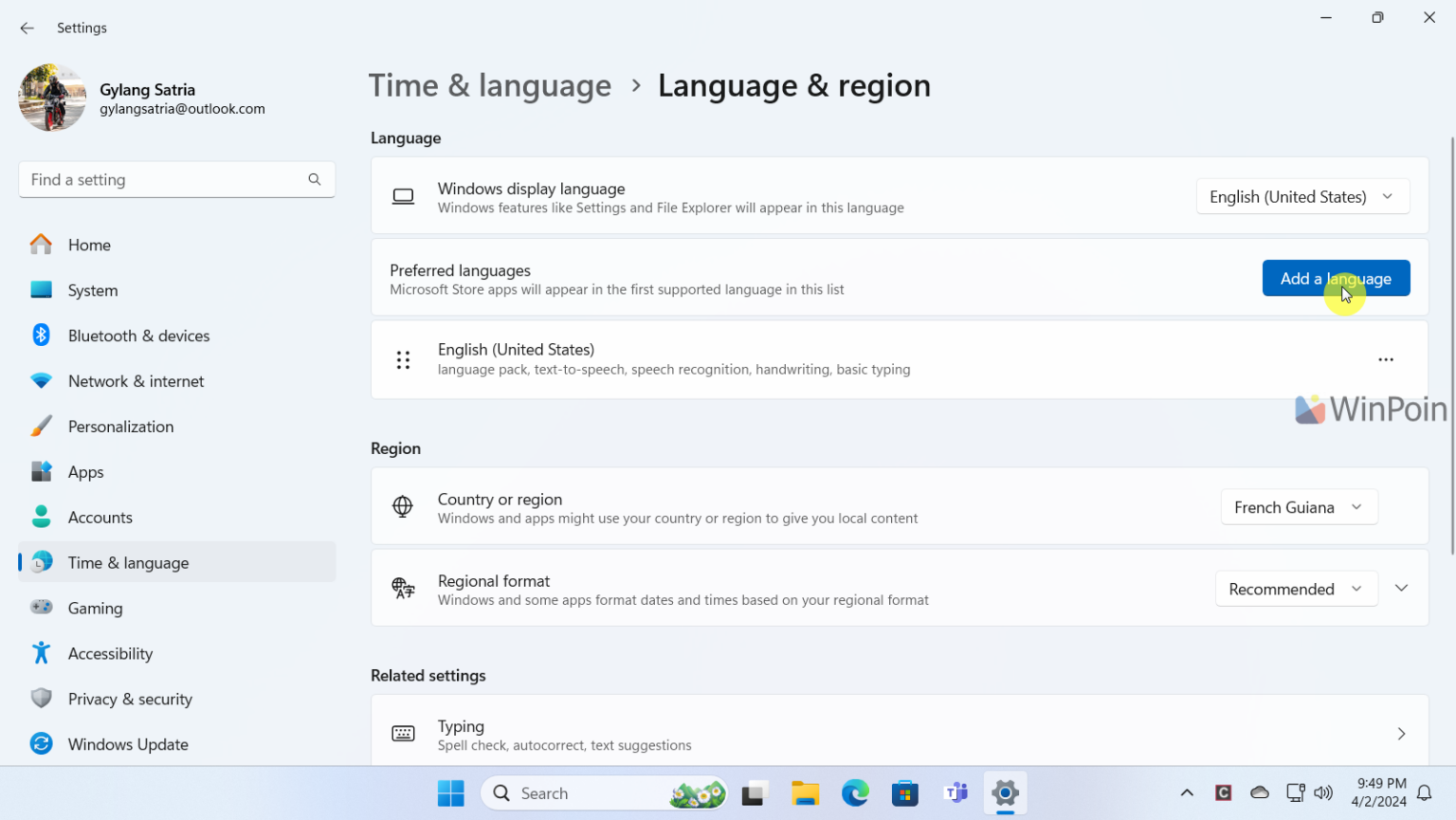
Task: Click gylangsatria@outlook.com account email
Action: [182, 109]
